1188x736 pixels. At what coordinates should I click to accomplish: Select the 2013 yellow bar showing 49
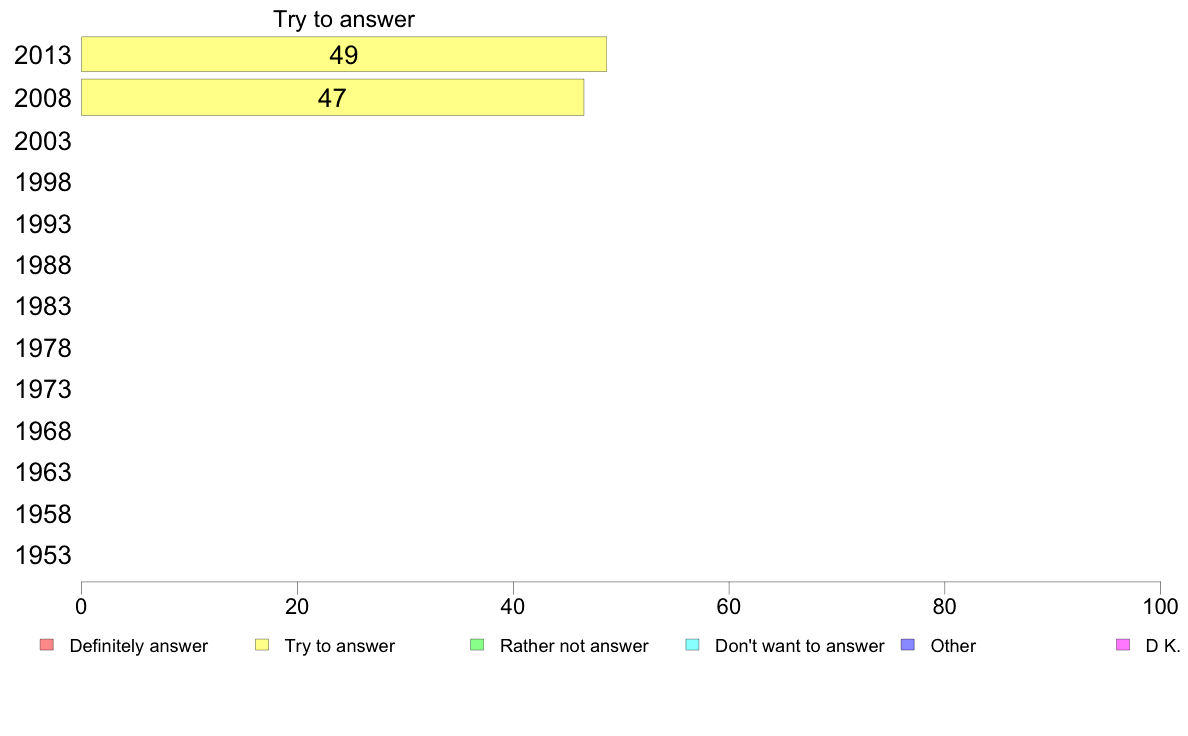click(x=344, y=54)
